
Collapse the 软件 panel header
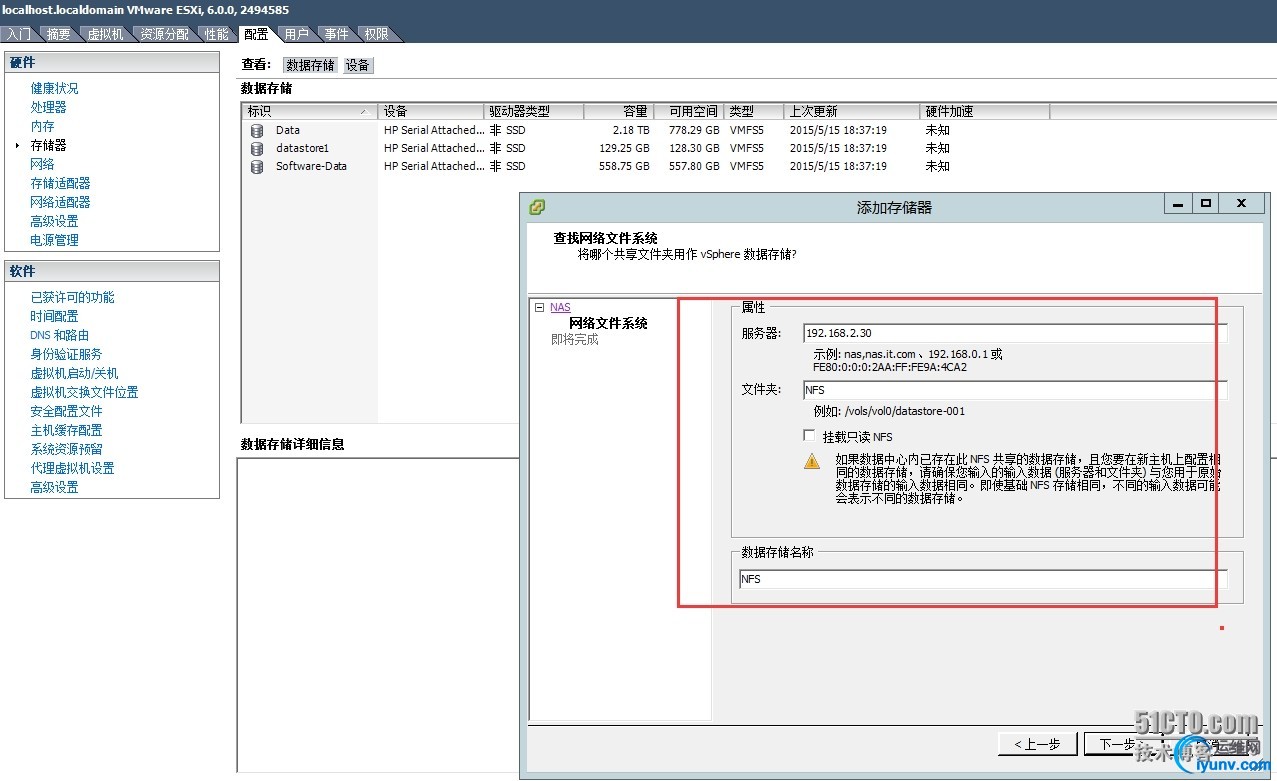point(112,272)
